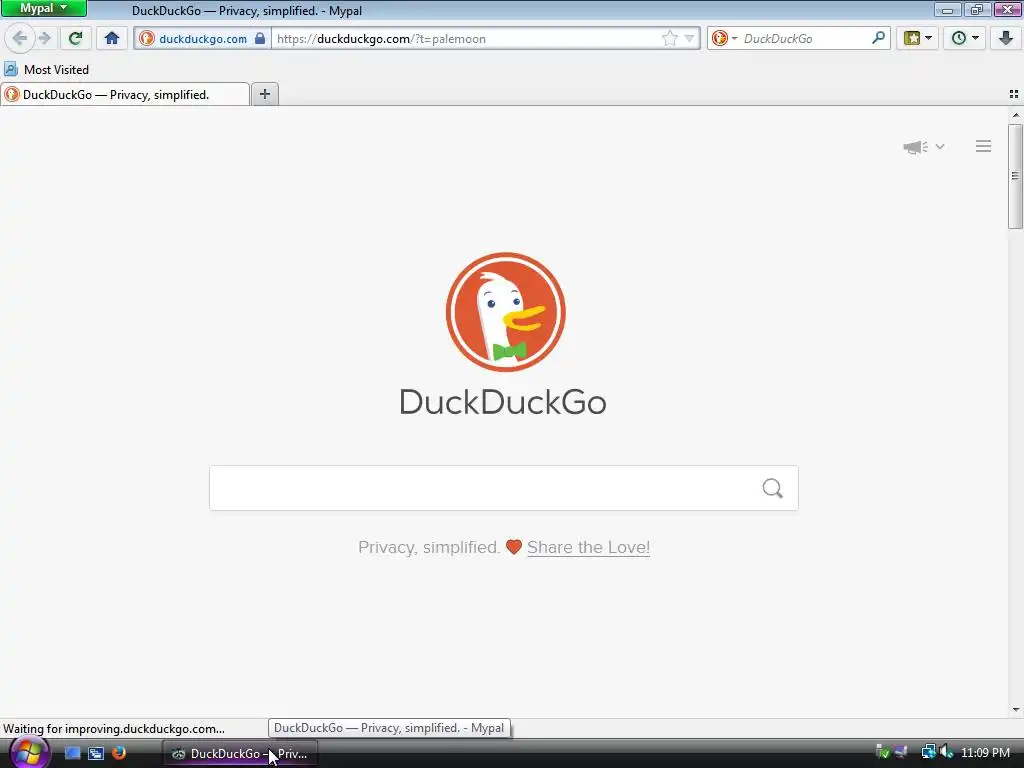This screenshot has height=768, width=1024.
Task: Open the Mypal application menu
Action: 44,8
